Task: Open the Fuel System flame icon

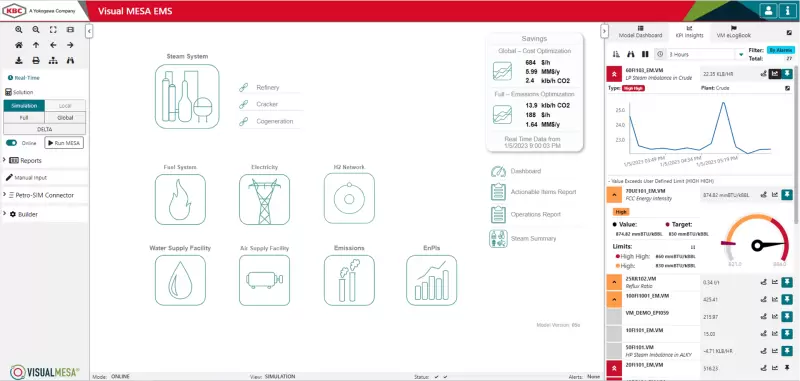Action: (180, 199)
